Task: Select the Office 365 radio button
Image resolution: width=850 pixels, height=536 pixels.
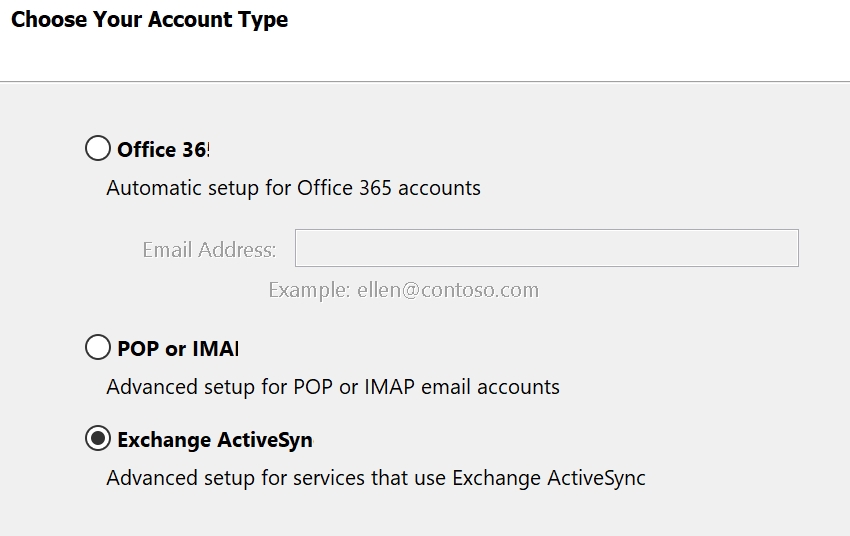Action: 98,149
